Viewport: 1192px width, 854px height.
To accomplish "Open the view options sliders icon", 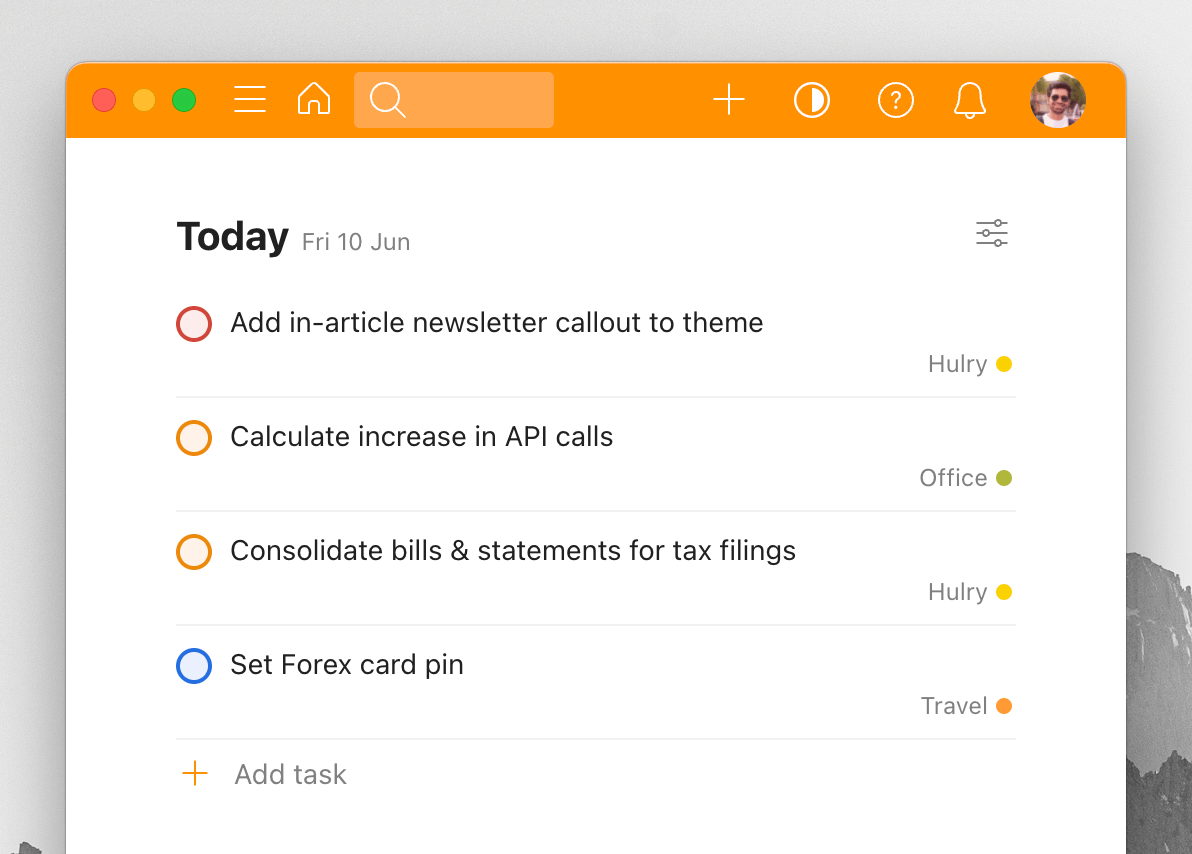I will point(991,233).
